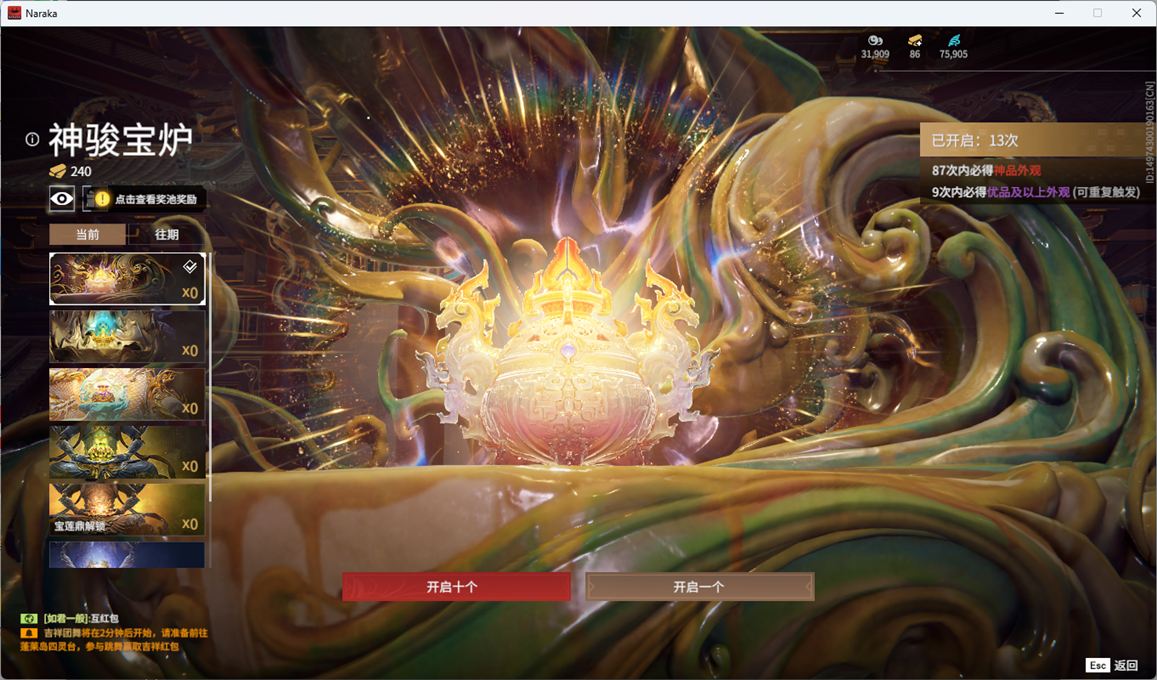Click the Esc 返回 back button

tap(1113, 665)
